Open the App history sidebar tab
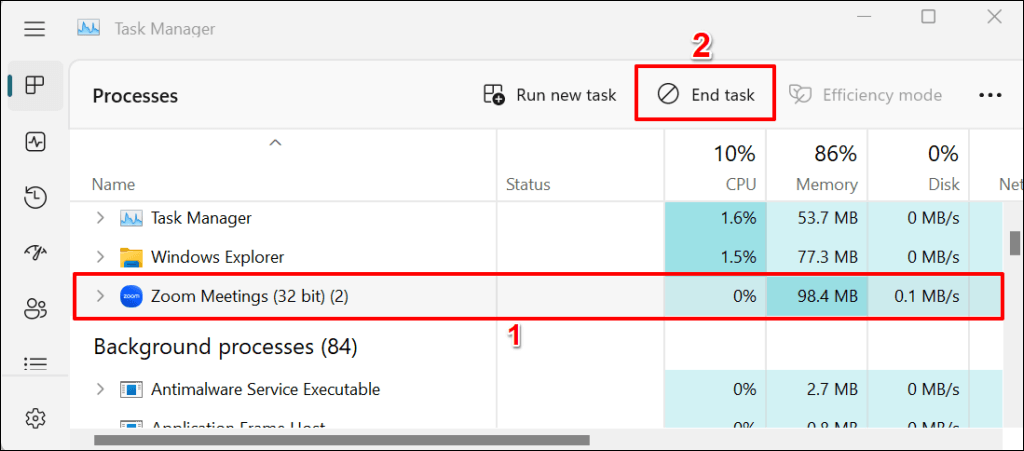The height and width of the screenshot is (451, 1024). pos(35,198)
